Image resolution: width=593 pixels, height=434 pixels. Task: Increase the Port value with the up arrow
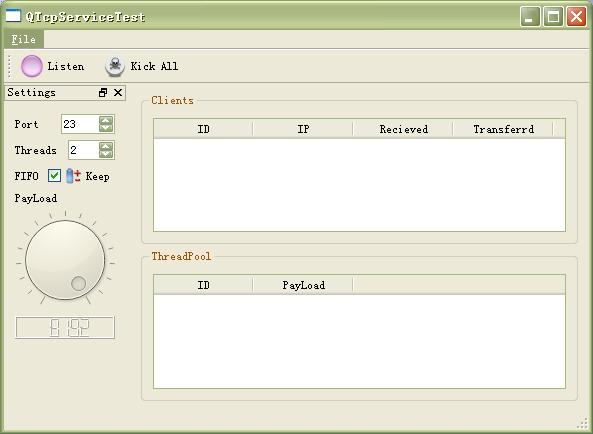pyautogui.click(x=106, y=120)
